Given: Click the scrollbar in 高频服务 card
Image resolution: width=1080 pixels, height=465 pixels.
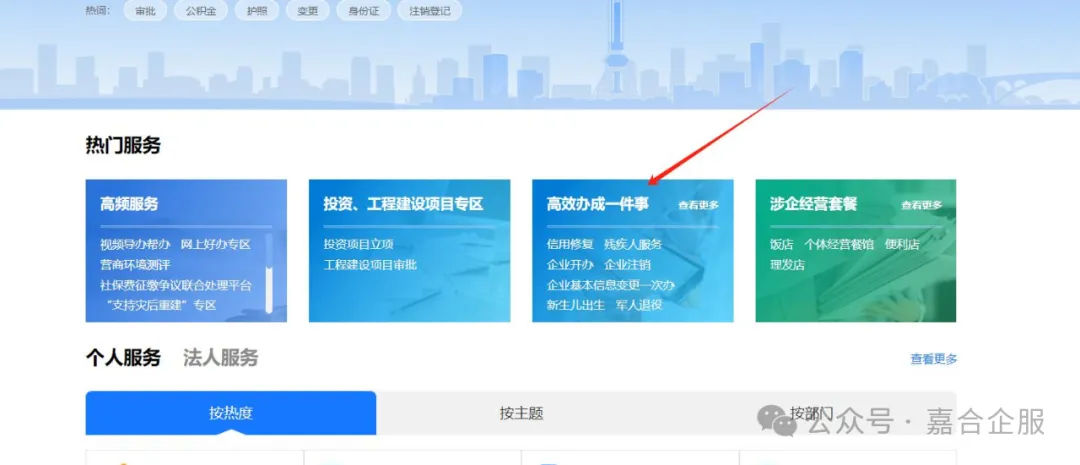Looking at the screenshot, I should coord(269,273).
